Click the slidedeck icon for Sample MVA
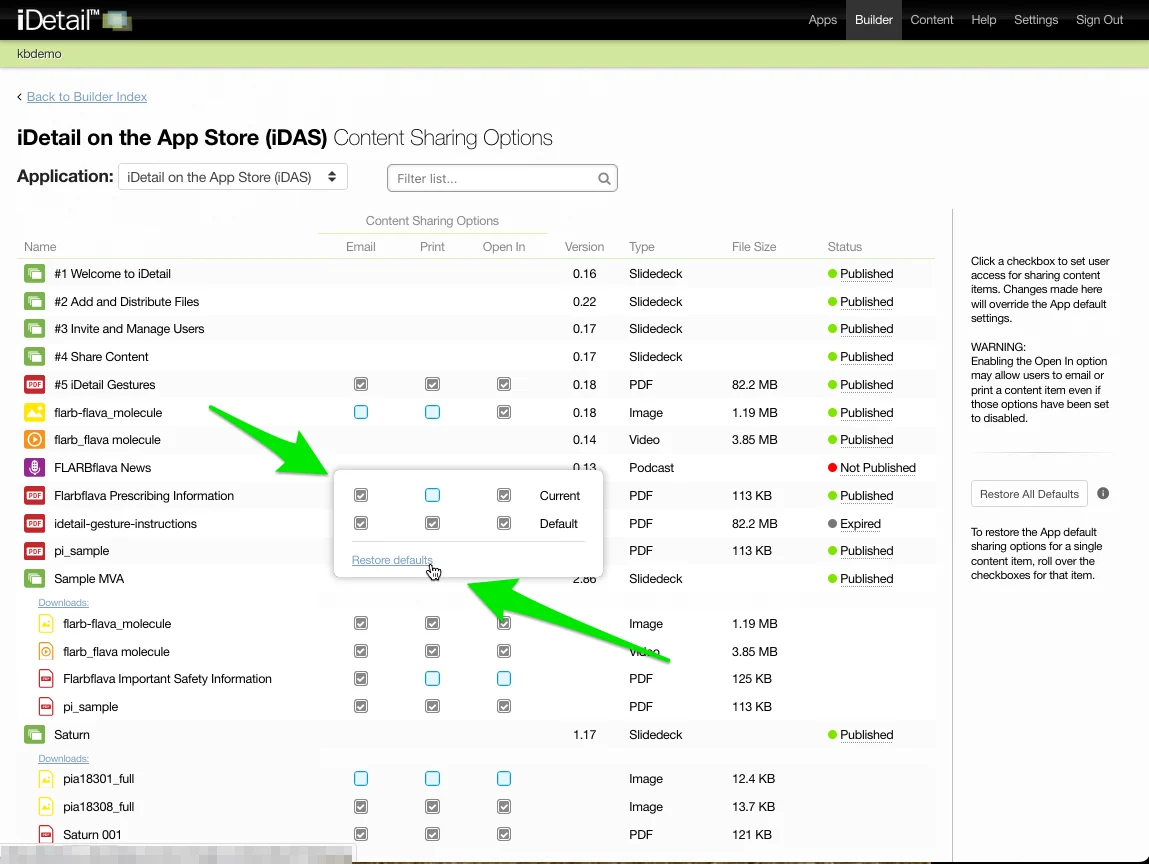The width and height of the screenshot is (1149, 864). click(x=35, y=579)
